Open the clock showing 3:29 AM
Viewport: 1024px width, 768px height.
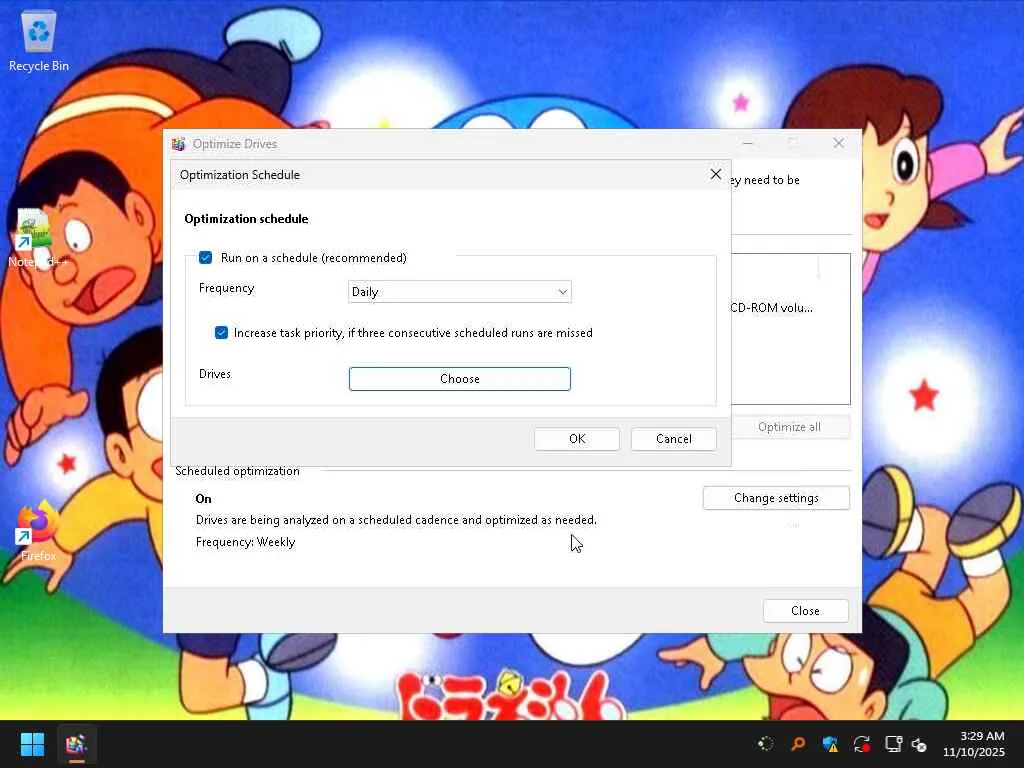[x=973, y=744]
